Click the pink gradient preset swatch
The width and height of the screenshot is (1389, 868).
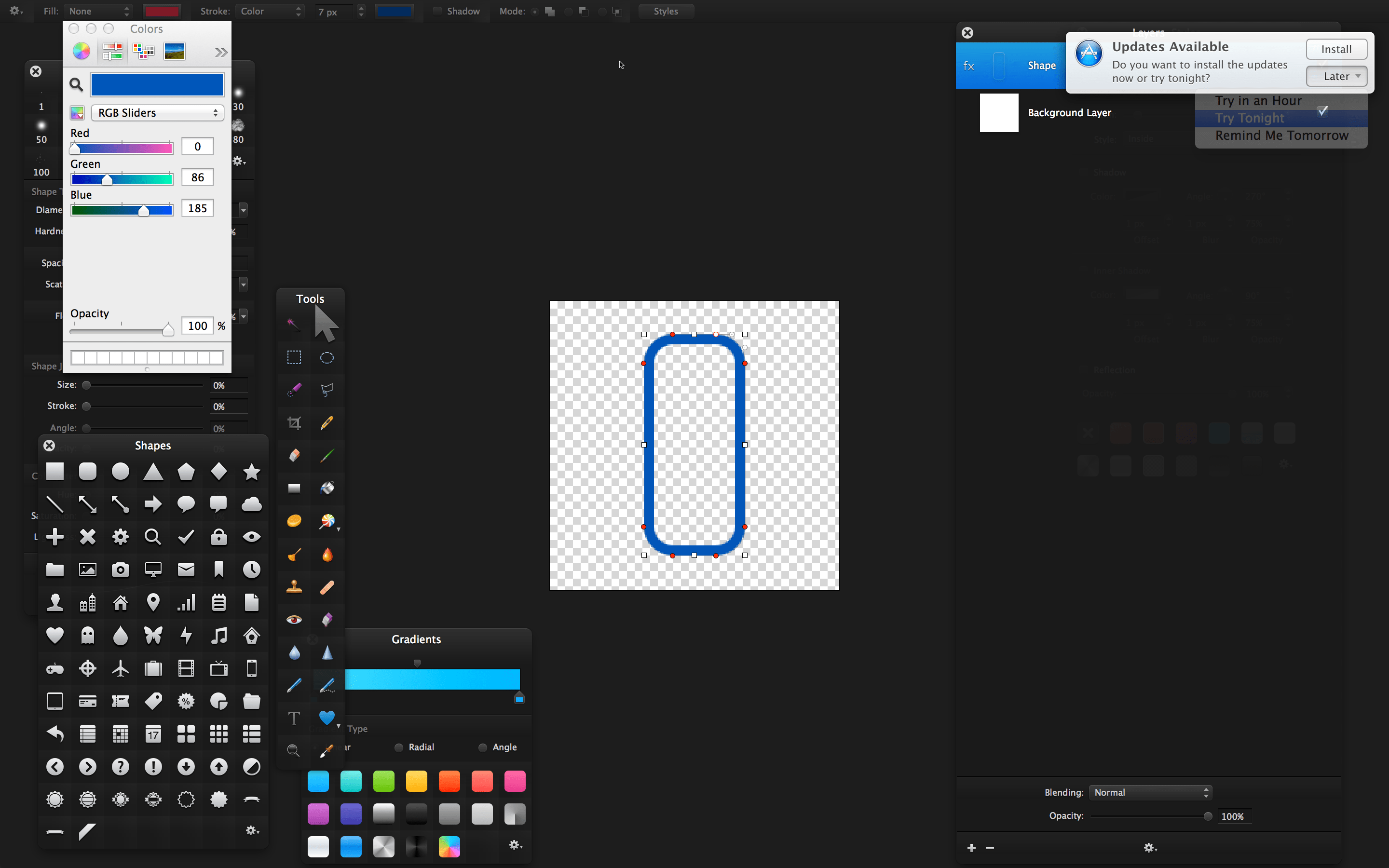point(514,781)
